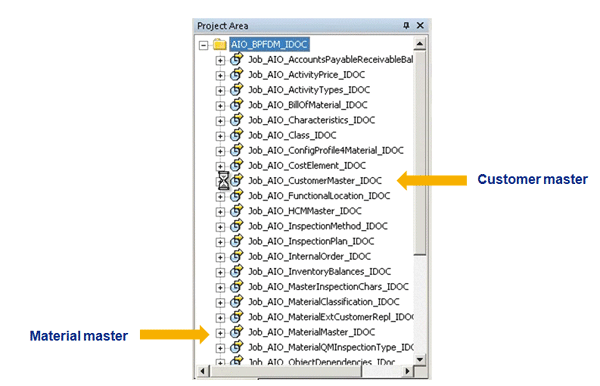Close the Project Area panel

[420, 25]
